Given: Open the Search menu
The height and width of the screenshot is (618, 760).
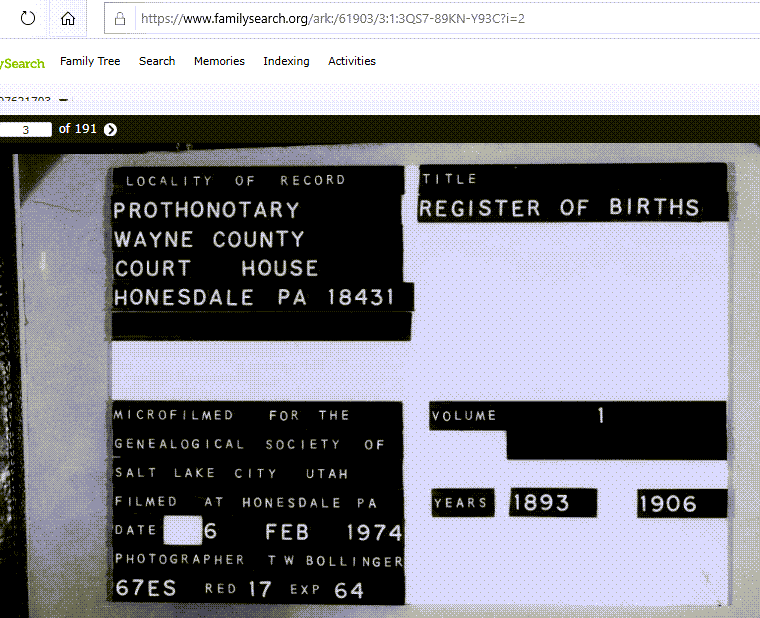Looking at the screenshot, I should point(157,61).
